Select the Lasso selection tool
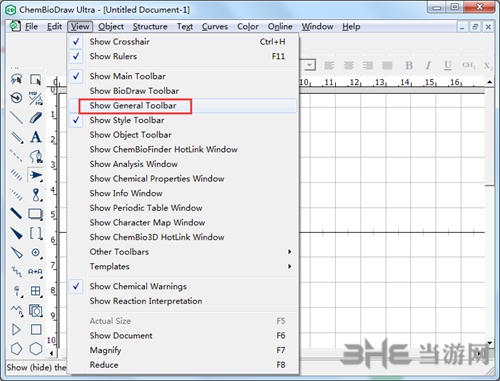Screen dimensions: 500x381 (x=16, y=79)
